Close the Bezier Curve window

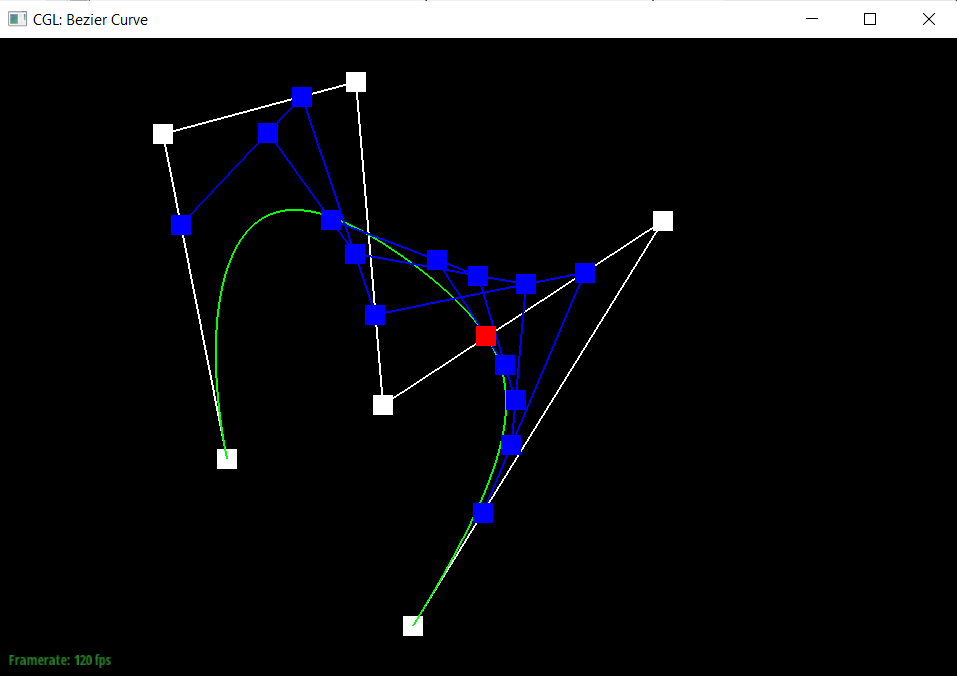928,19
